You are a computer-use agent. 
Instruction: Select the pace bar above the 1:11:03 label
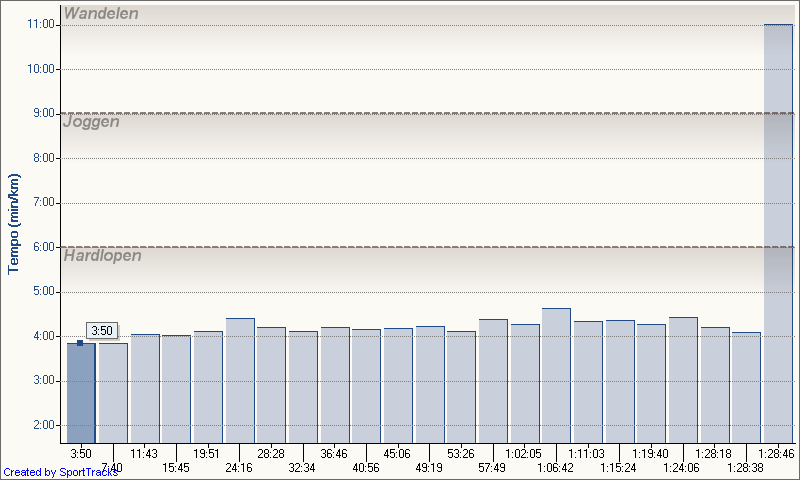click(x=588, y=382)
